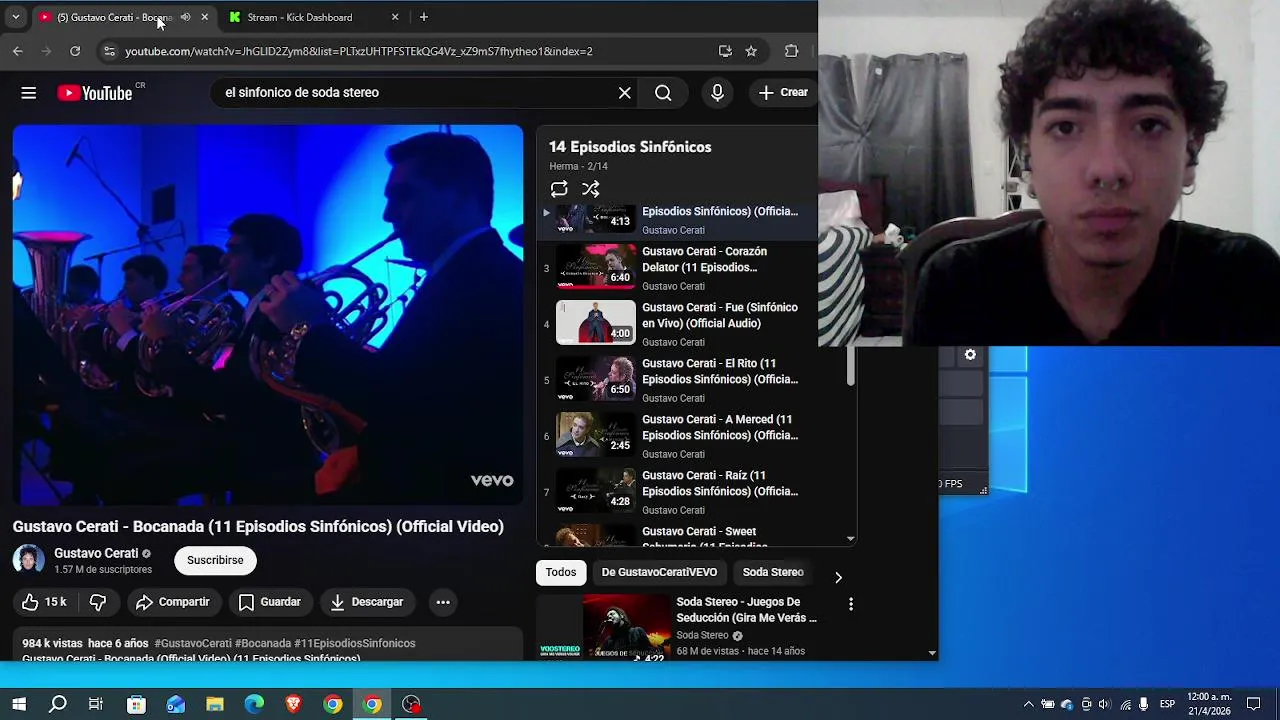Launch Microsoft Store from taskbar
The height and width of the screenshot is (720, 1280).
(x=136, y=704)
